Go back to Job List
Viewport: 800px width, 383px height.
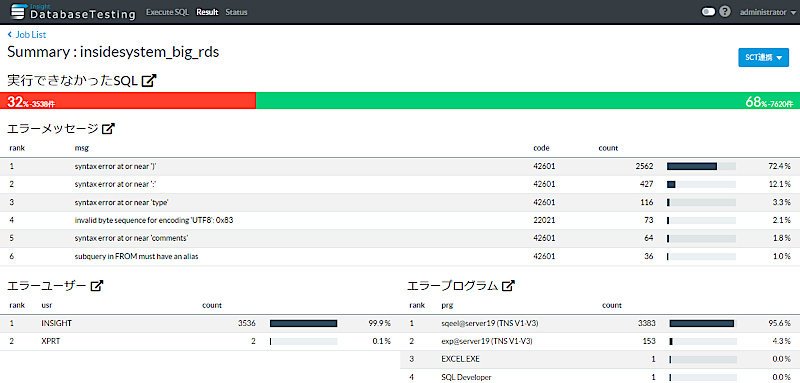point(27,35)
